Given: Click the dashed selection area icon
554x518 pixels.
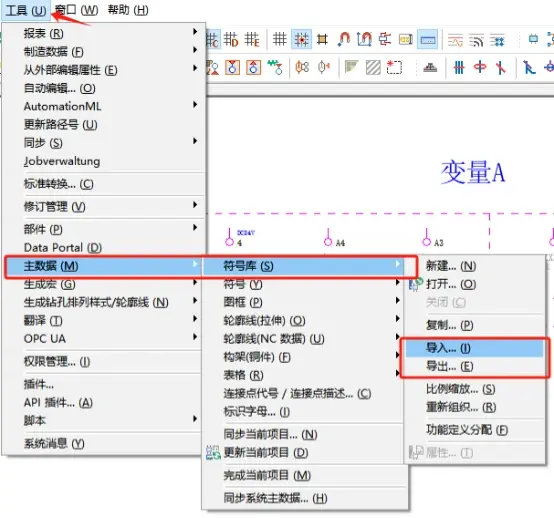Looking at the screenshot, I should [x=394, y=67].
